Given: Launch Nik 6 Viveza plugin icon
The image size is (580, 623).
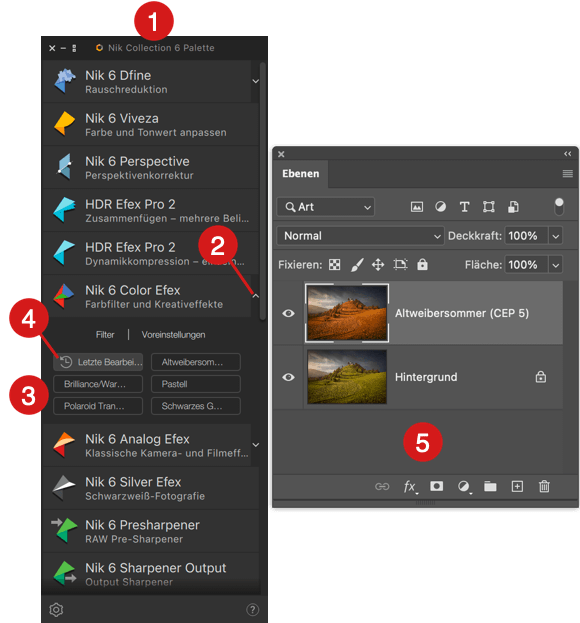Looking at the screenshot, I should tap(64, 124).
